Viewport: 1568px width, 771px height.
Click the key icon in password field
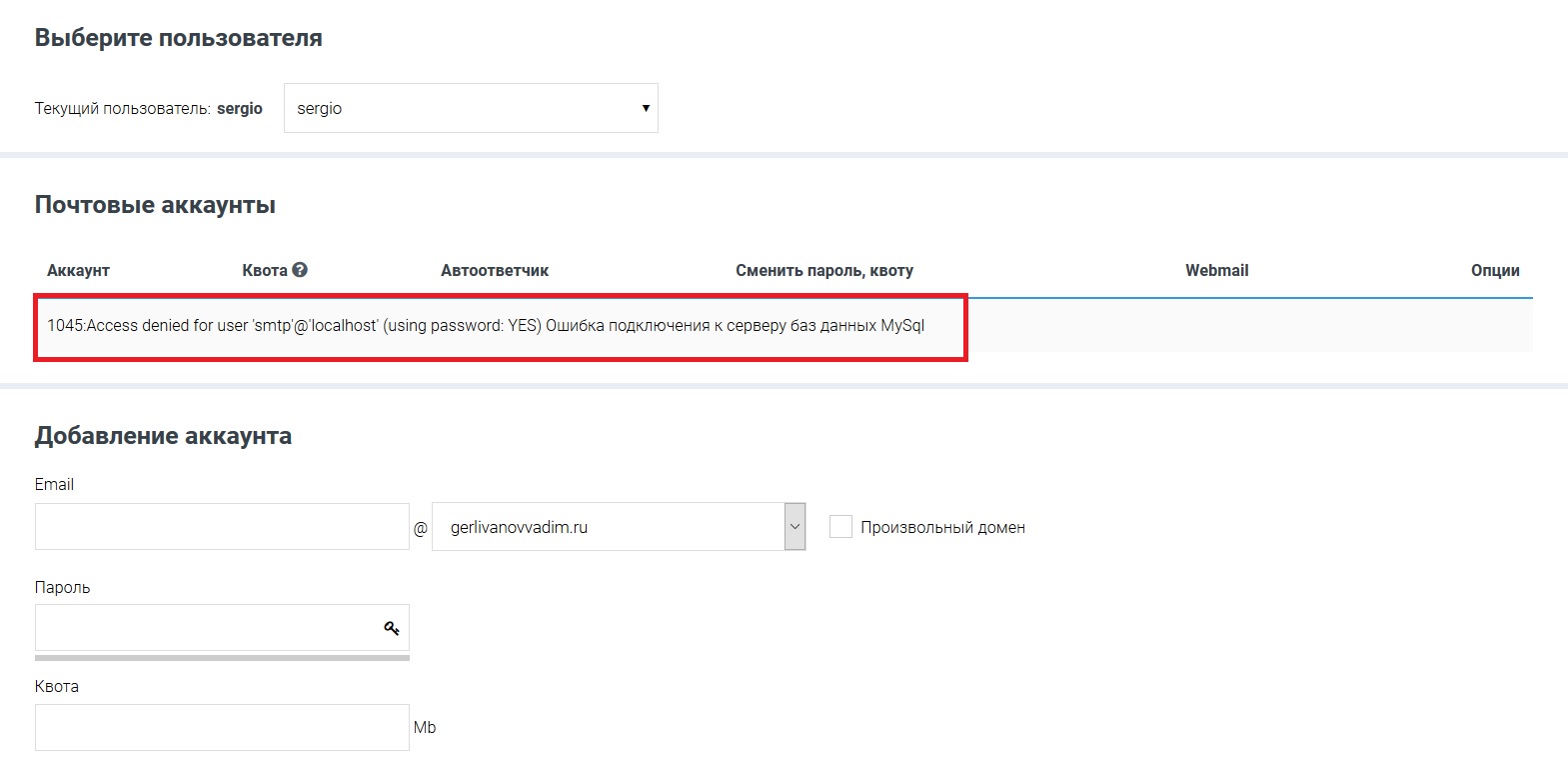click(x=392, y=628)
